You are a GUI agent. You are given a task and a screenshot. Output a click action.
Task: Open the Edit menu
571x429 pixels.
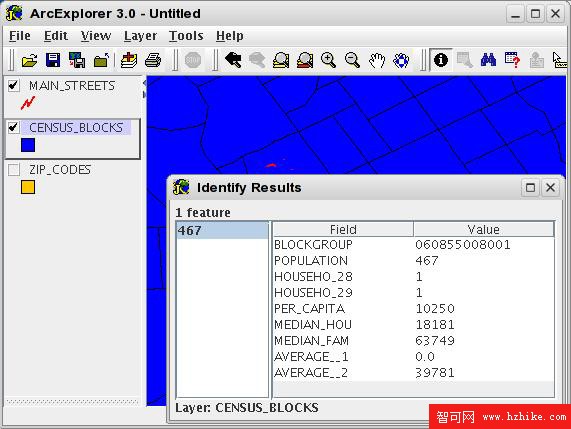[x=56, y=36]
